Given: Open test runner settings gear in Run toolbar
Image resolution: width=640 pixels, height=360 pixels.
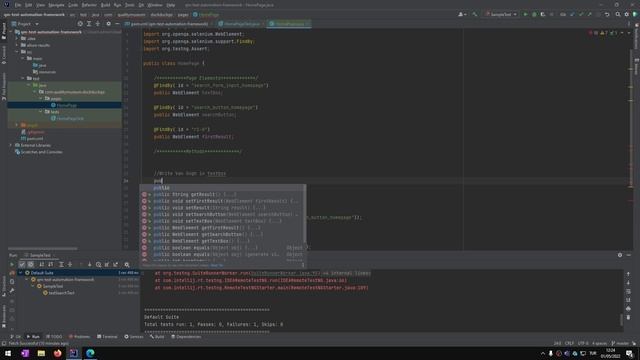Looking at the screenshot, I should point(127,264).
